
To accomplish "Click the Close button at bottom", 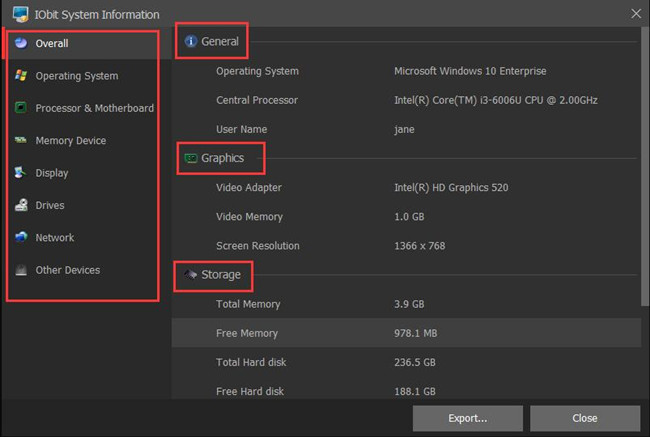I will pos(585,418).
